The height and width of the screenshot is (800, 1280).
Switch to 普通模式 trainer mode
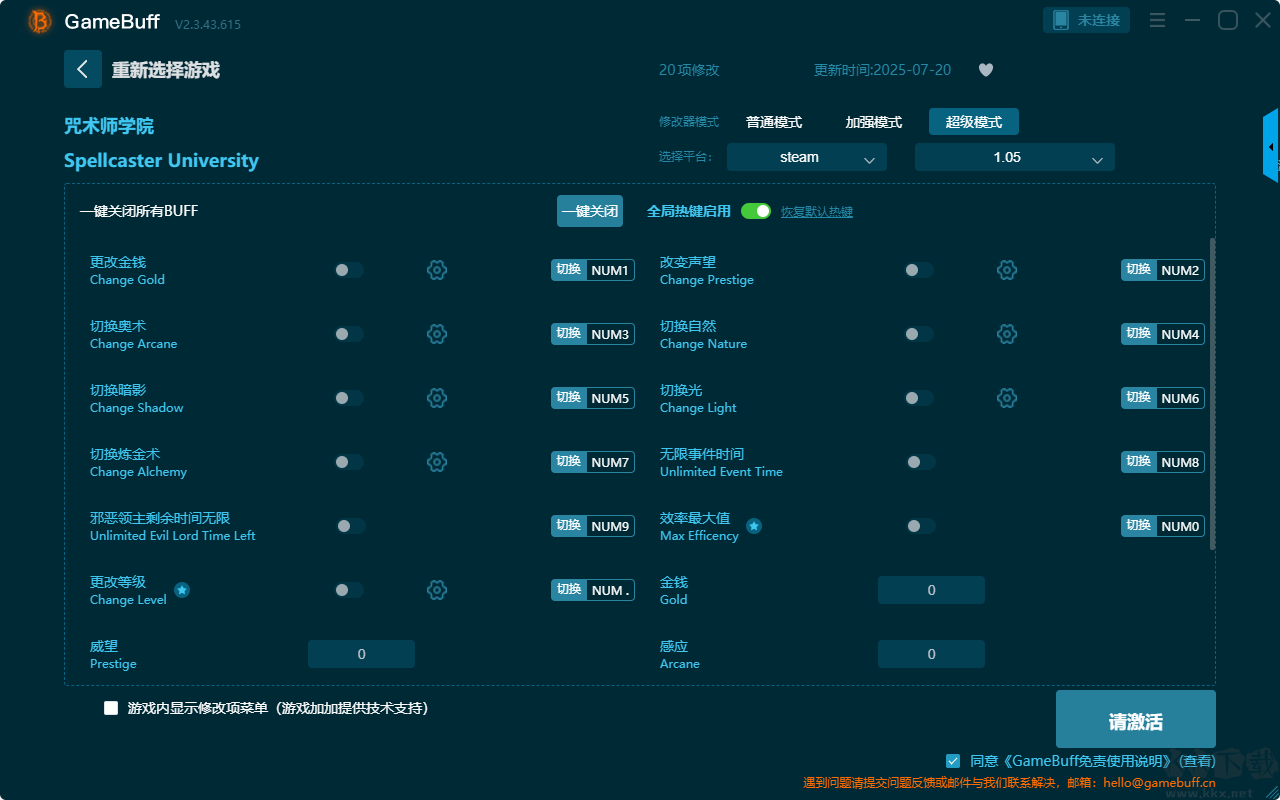(x=774, y=122)
